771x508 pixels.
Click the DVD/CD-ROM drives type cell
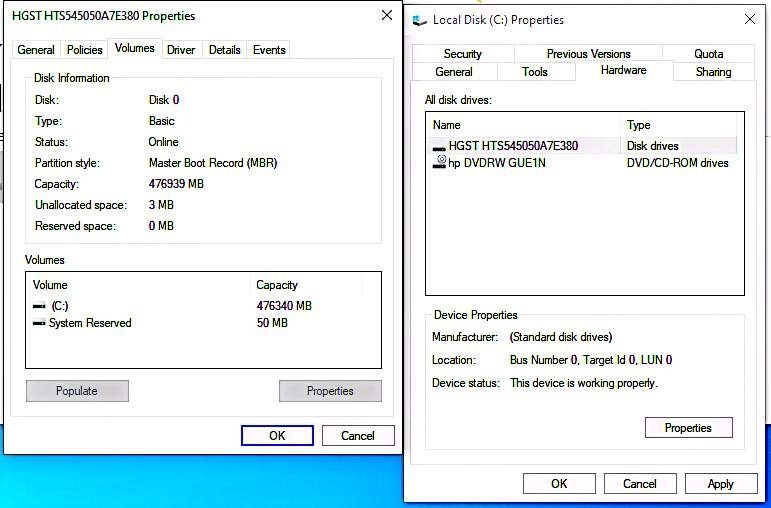tap(678, 163)
